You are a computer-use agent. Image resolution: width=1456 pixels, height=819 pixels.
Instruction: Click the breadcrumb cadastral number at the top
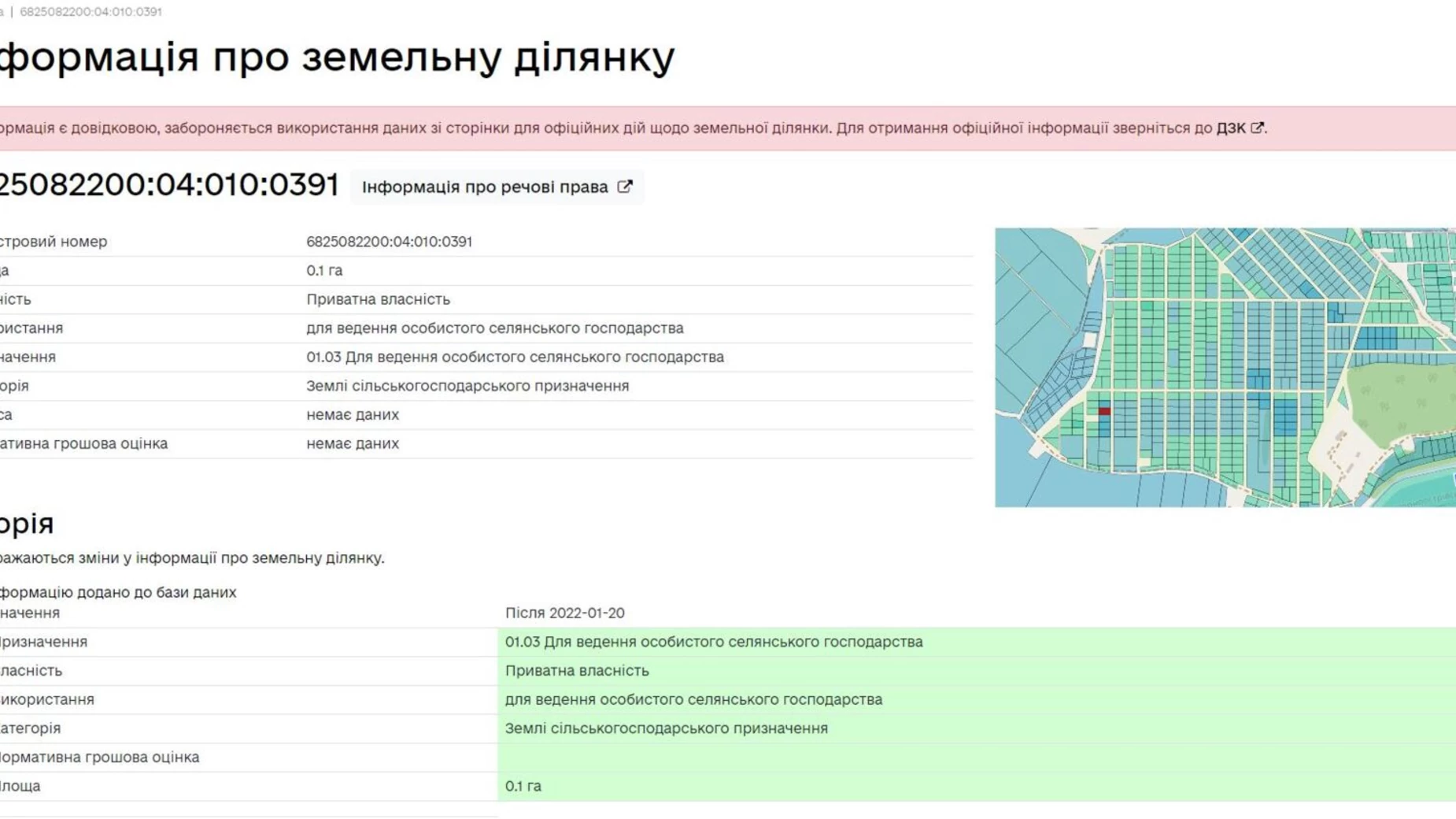[91, 12]
